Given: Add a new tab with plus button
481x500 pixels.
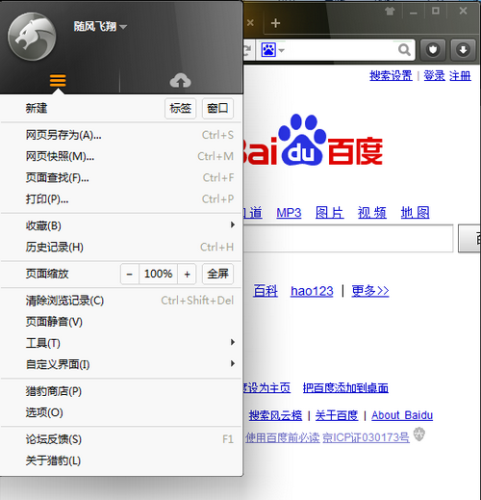Looking at the screenshot, I should [275, 23].
